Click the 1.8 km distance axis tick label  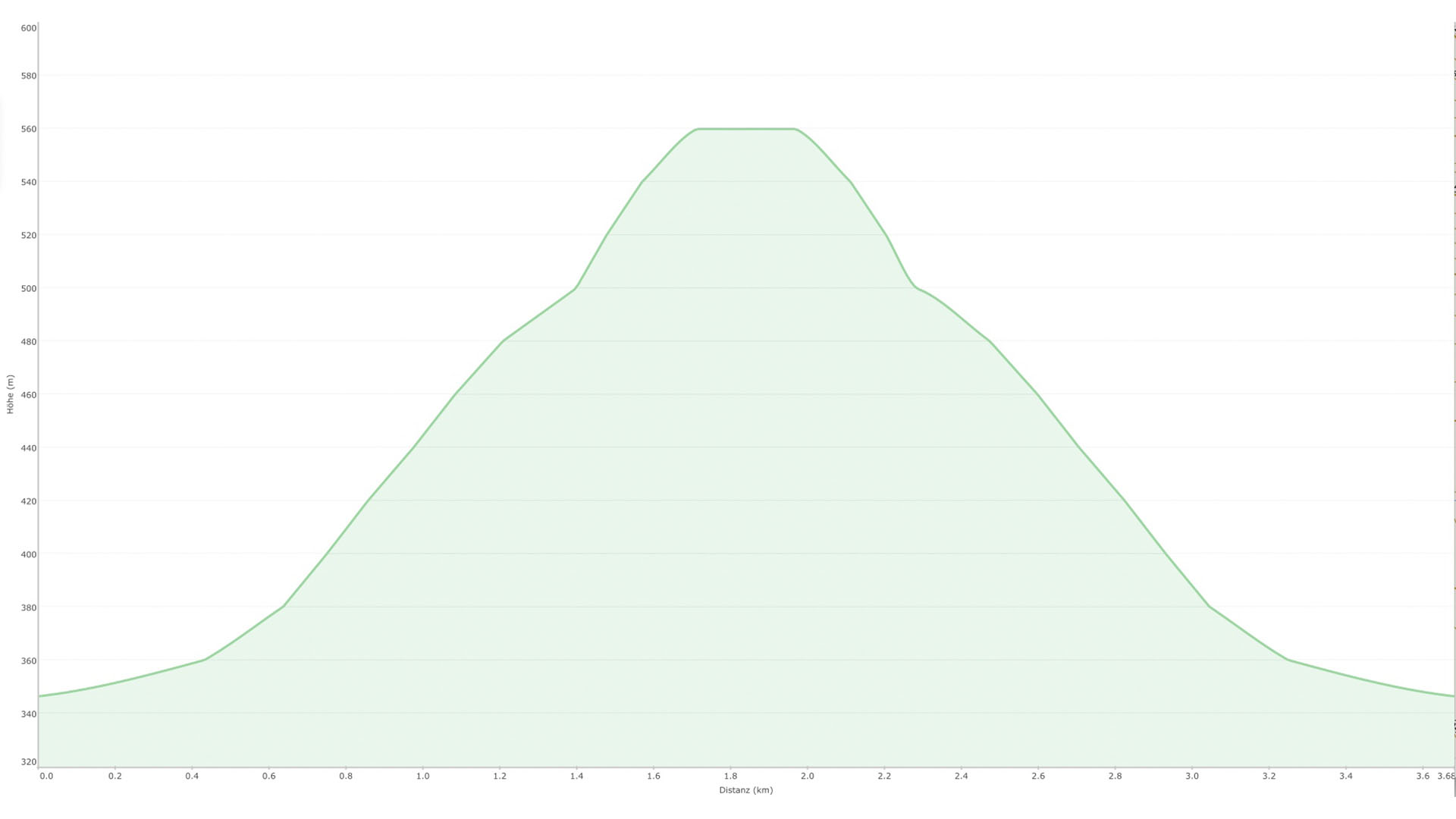click(730, 776)
